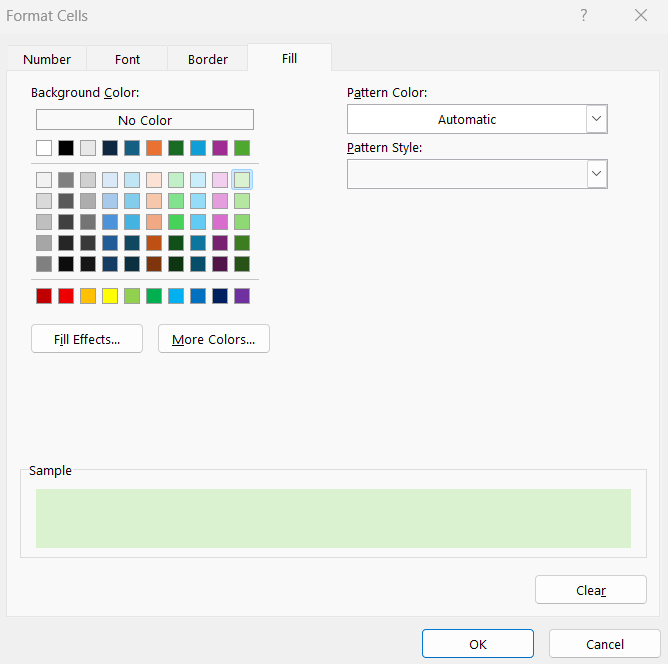Click the green Sample preview area

pyautogui.click(x=333, y=518)
